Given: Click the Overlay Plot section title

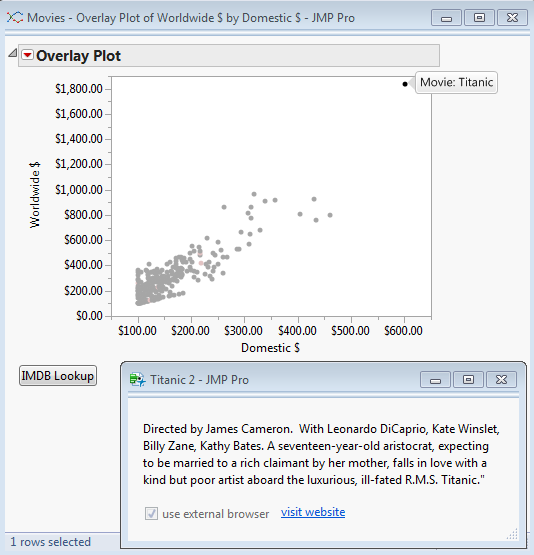Looking at the screenshot, I should [x=79, y=56].
